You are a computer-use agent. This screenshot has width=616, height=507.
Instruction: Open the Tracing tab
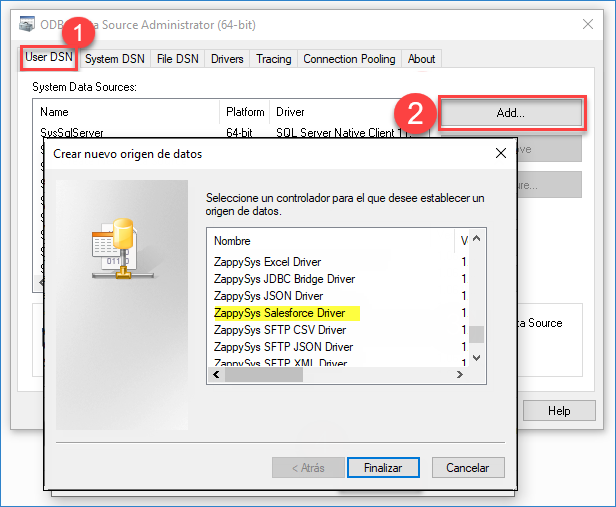tap(274, 59)
